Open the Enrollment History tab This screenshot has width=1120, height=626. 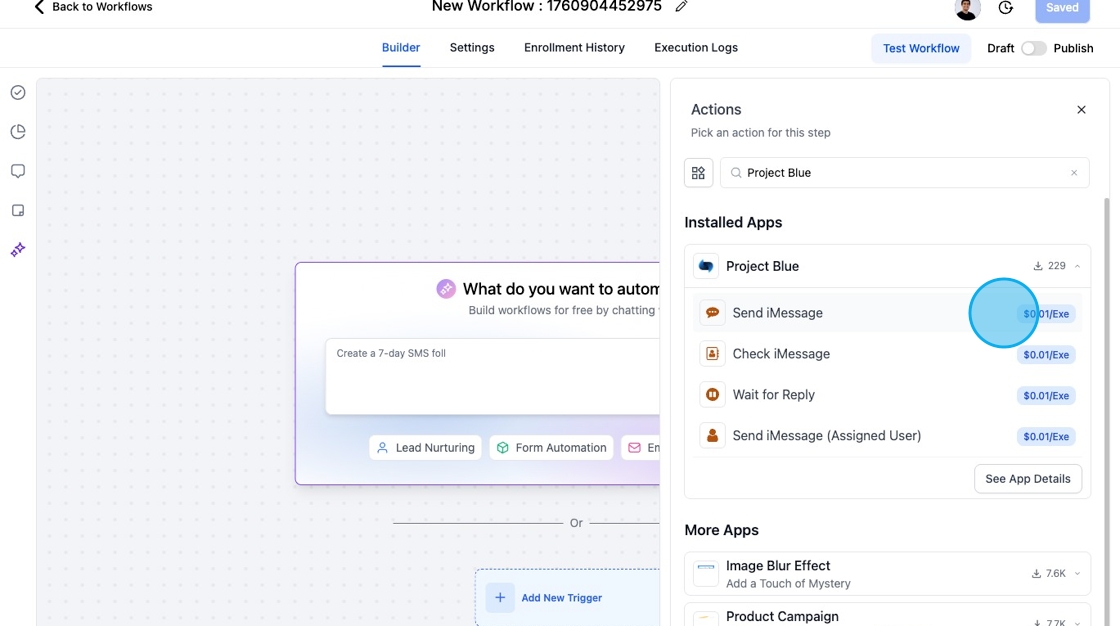[x=574, y=47]
